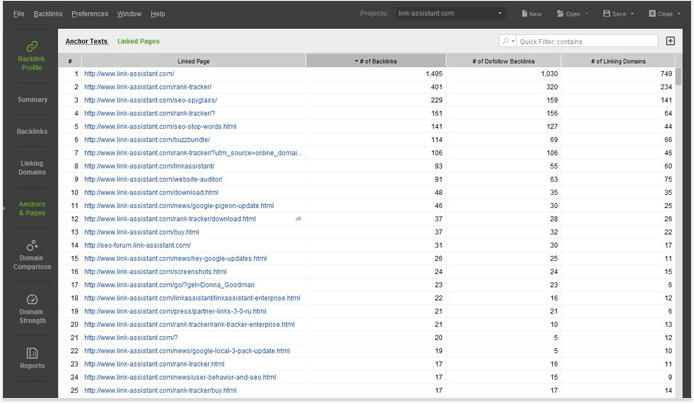This screenshot has width=694, height=403.
Task: Select the 229 backlinks cell
Action: [x=376, y=100]
